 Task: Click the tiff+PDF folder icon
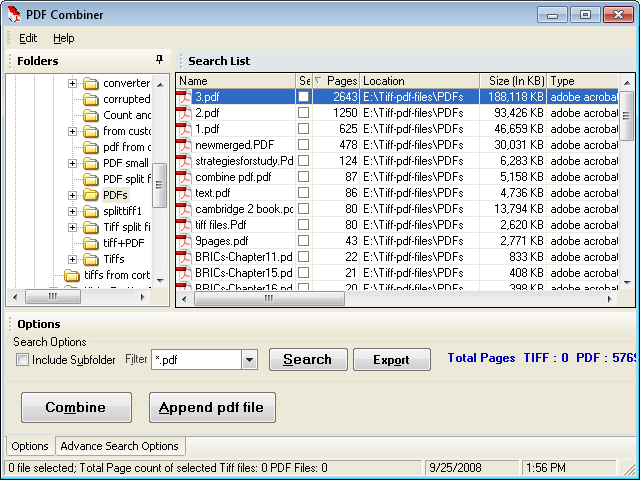pos(91,243)
